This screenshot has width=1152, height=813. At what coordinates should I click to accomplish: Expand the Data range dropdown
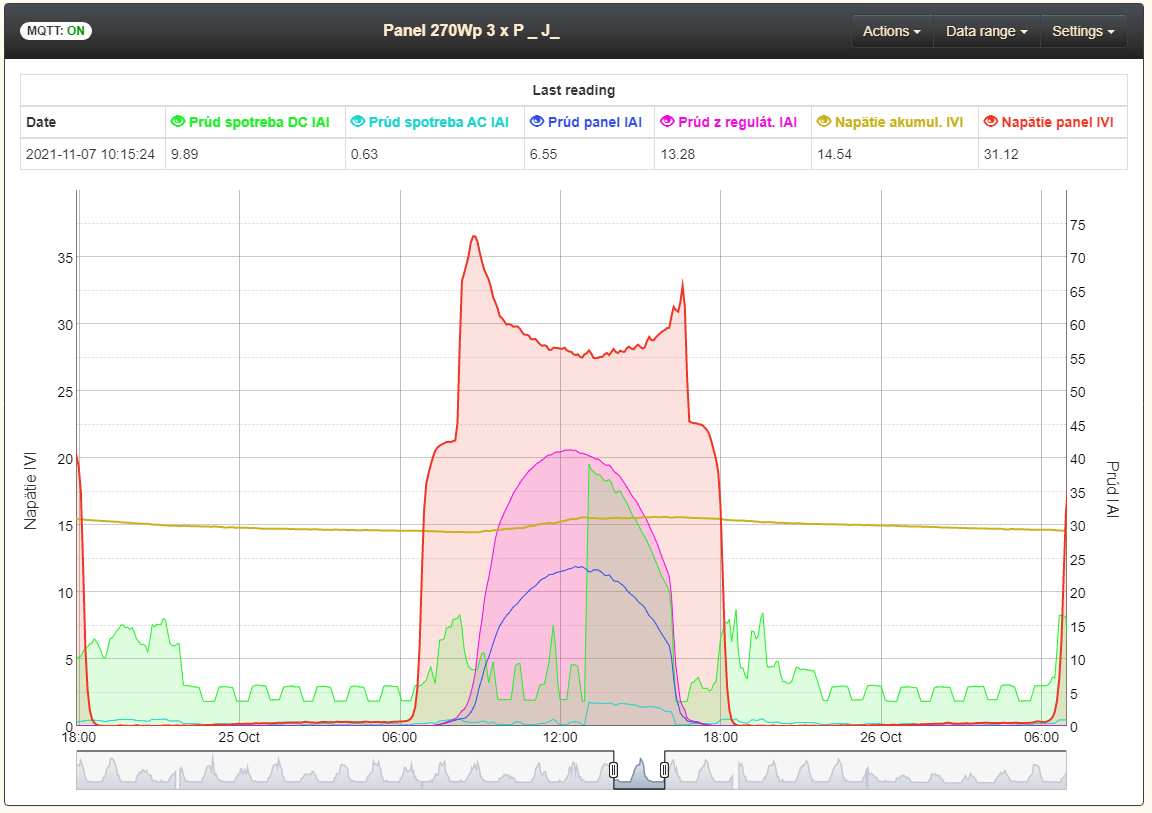(x=986, y=31)
